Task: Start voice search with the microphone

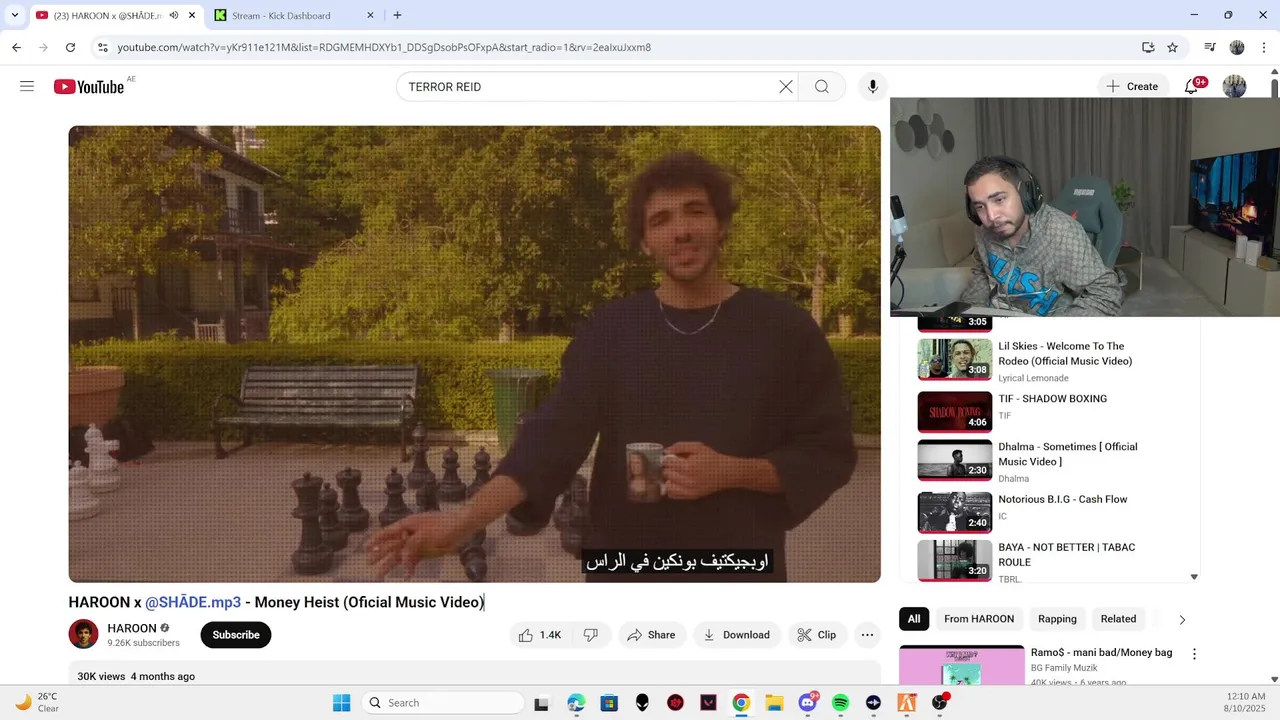Action: (873, 87)
